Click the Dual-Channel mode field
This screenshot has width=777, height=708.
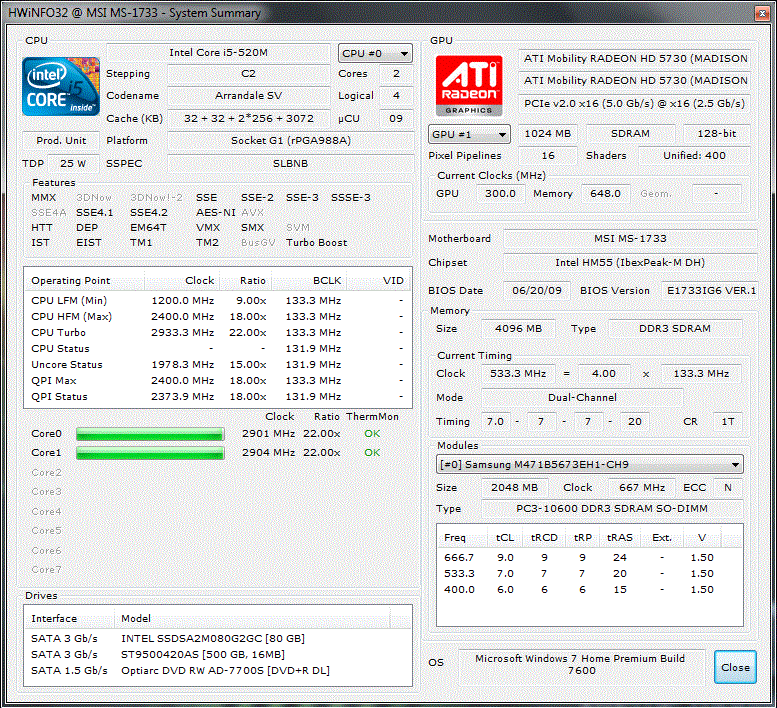click(582, 397)
